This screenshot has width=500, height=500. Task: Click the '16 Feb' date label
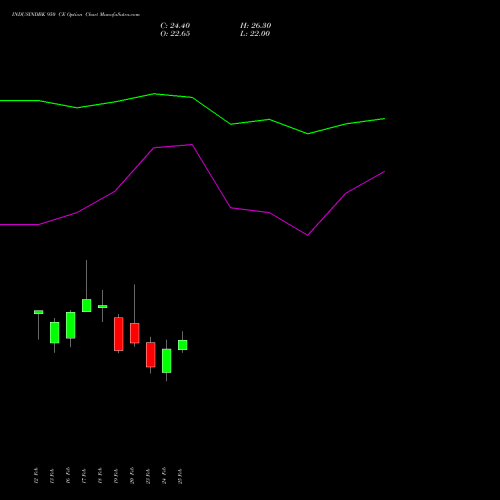tap(68, 476)
